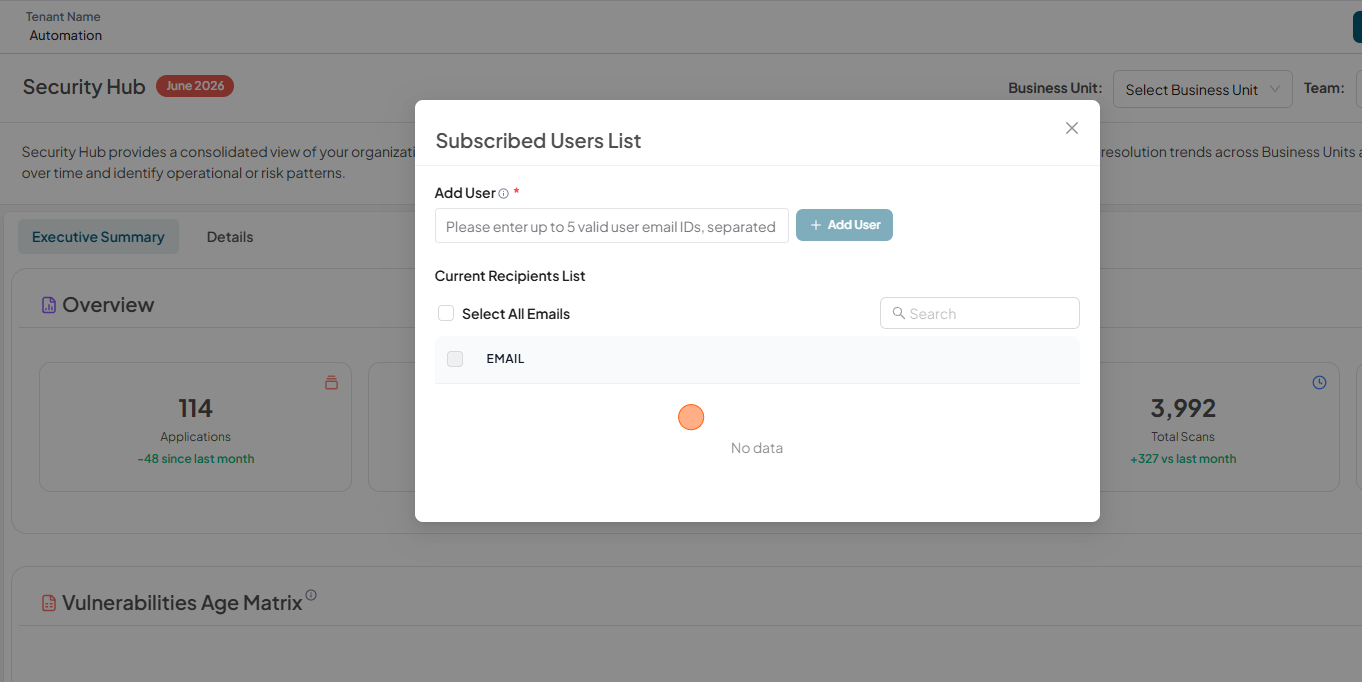
Task: Click the Add User button
Action: click(x=844, y=225)
